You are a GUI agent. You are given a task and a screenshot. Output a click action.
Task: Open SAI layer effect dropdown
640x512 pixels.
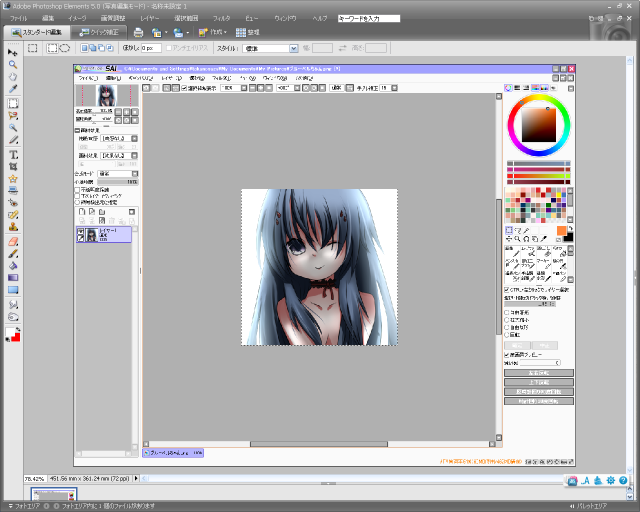coord(134,156)
